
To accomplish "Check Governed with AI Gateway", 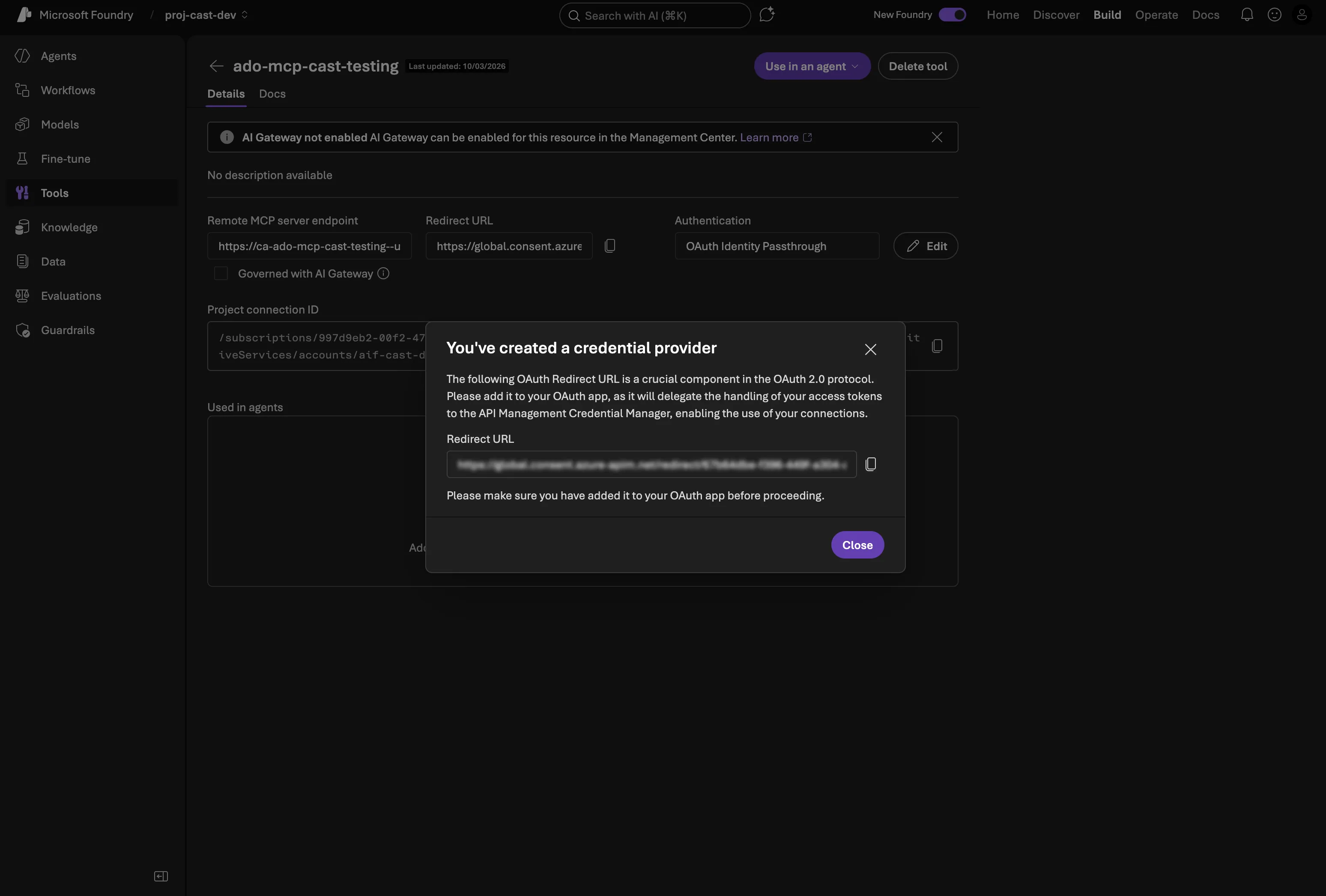I will pyautogui.click(x=221, y=274).
